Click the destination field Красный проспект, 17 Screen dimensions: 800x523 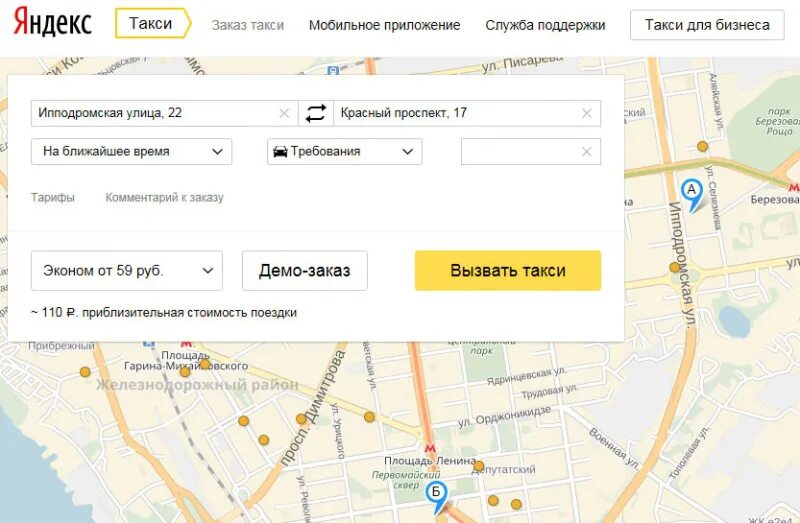pyautogui.click(x=467, y=113)
